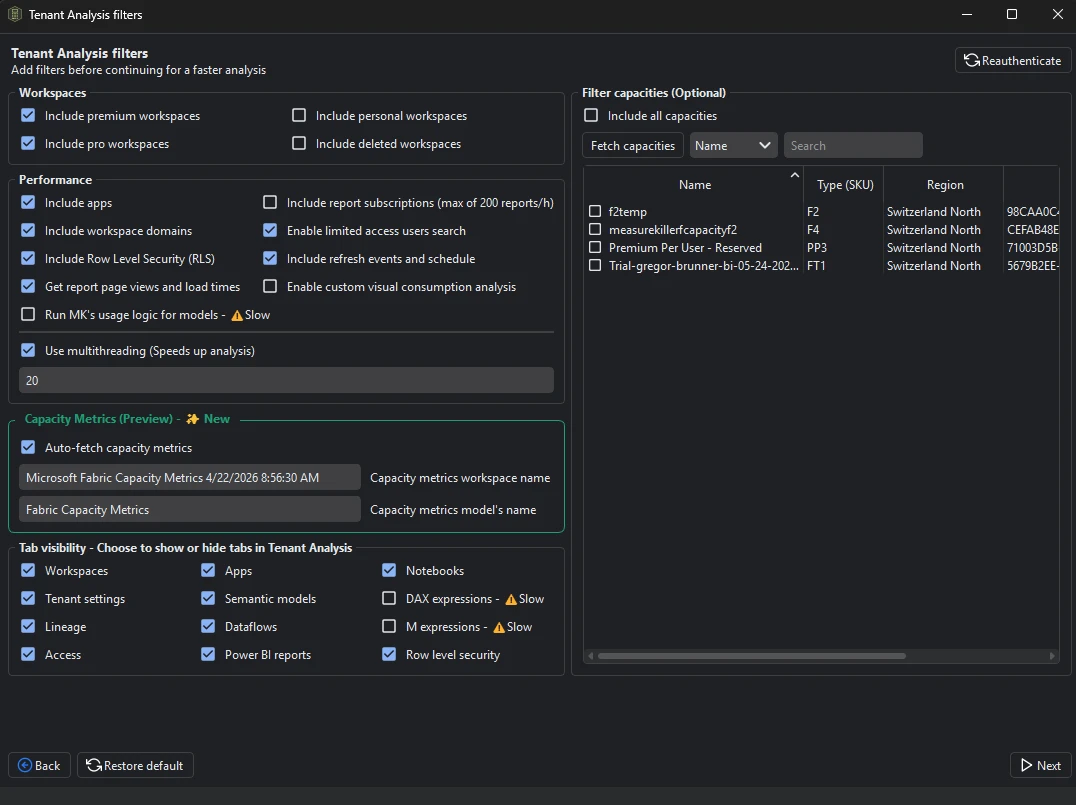The width and height of the screenshot is (1076, 805).
Task: Click the capacities horizontal scrollbar thumb
Action: pyautogui.click(x=751, y=656)
